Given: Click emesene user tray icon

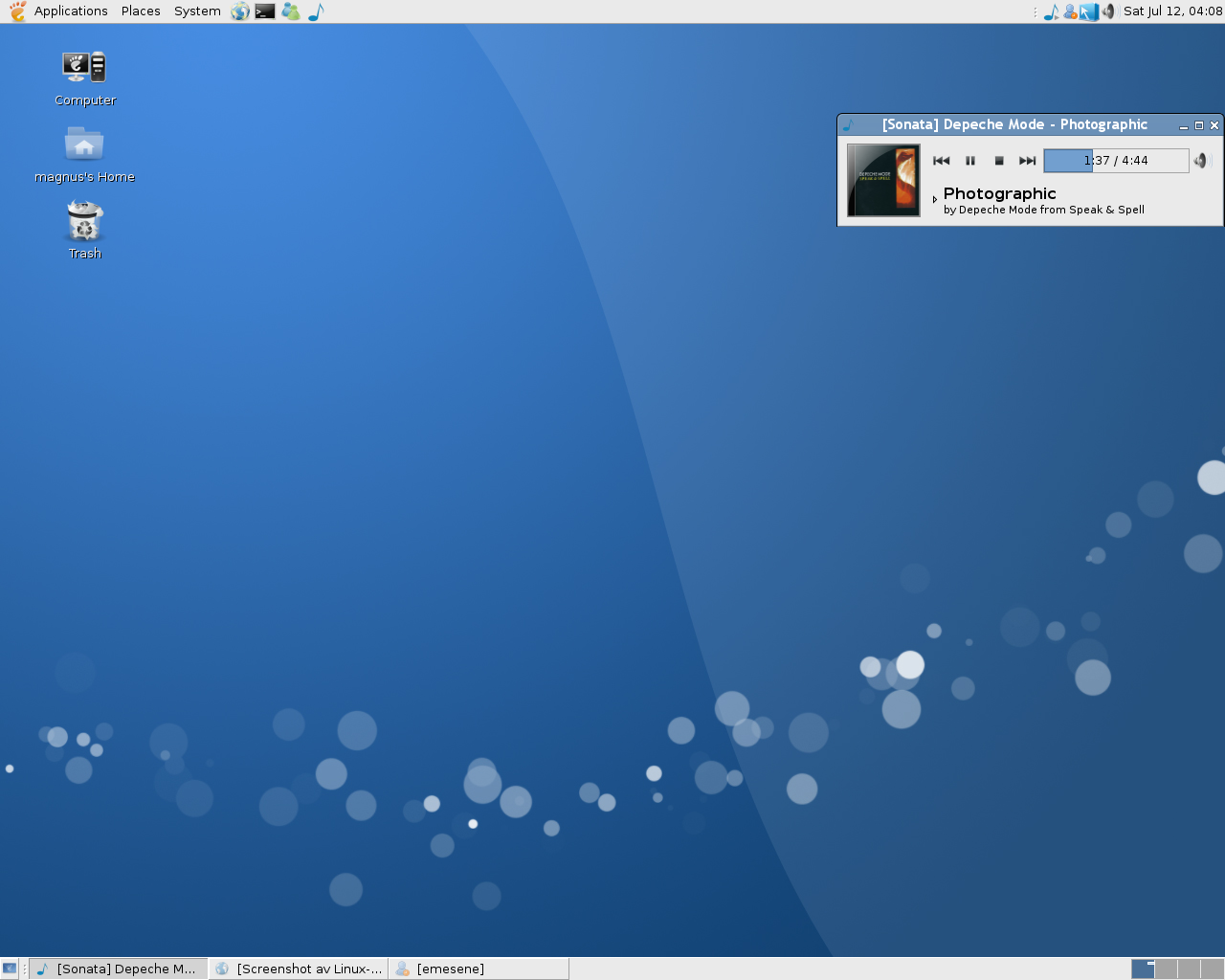Looking at the screenshot, I should tap(1070, 11).
